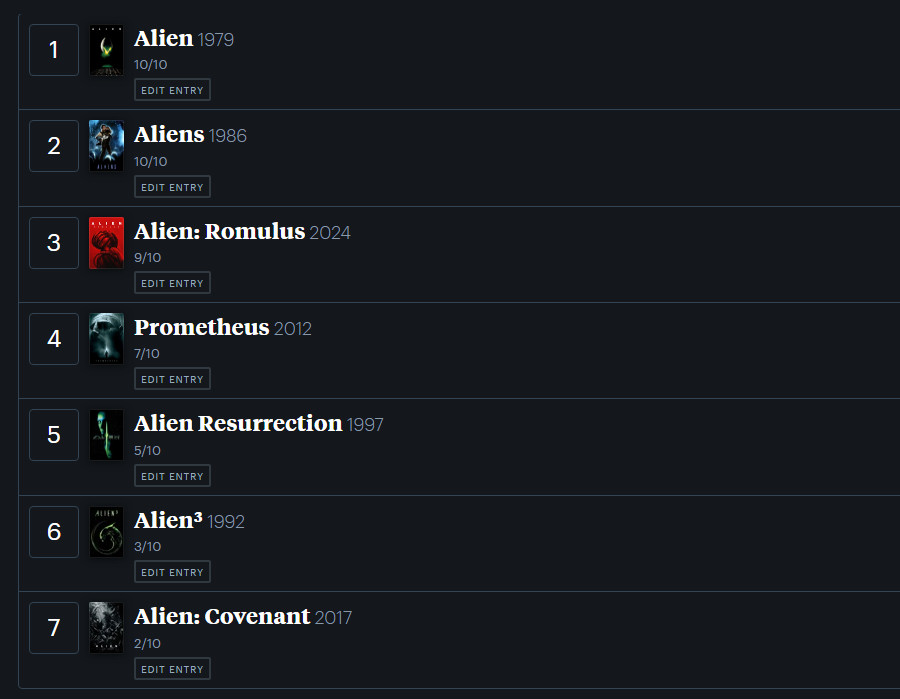The height and width of the screenshot is (699, 900).
Task: Click the Alien³ poster thumbnail
Action: [x=106, y=531]
